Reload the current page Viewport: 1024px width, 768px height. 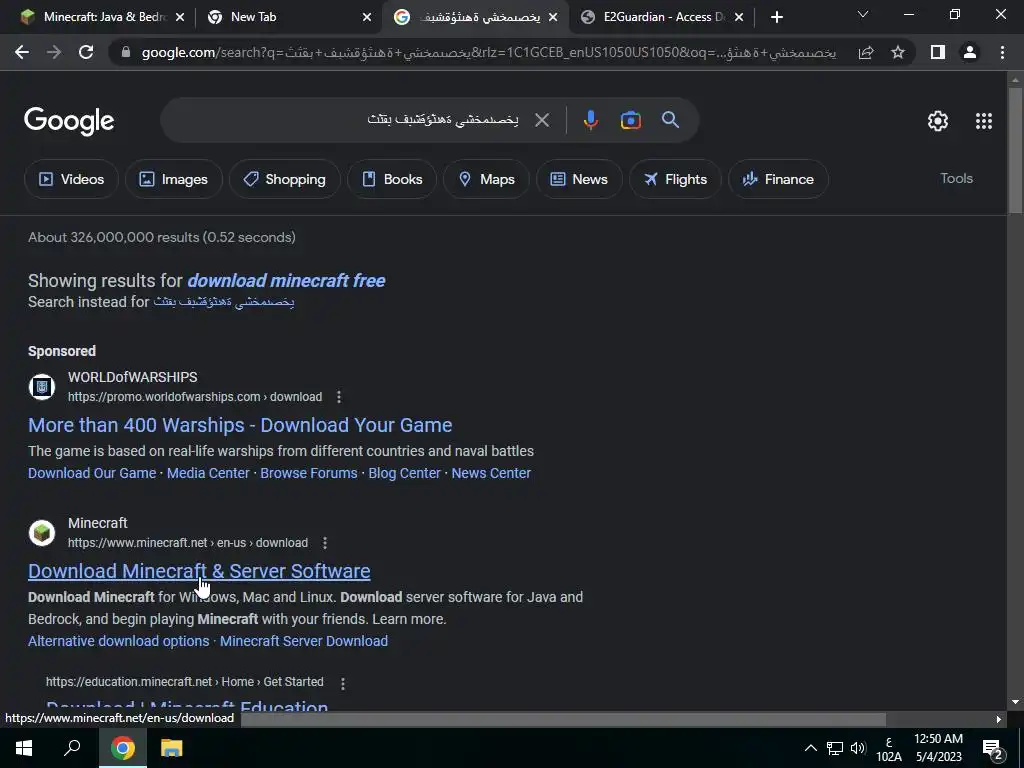point(86,52)
